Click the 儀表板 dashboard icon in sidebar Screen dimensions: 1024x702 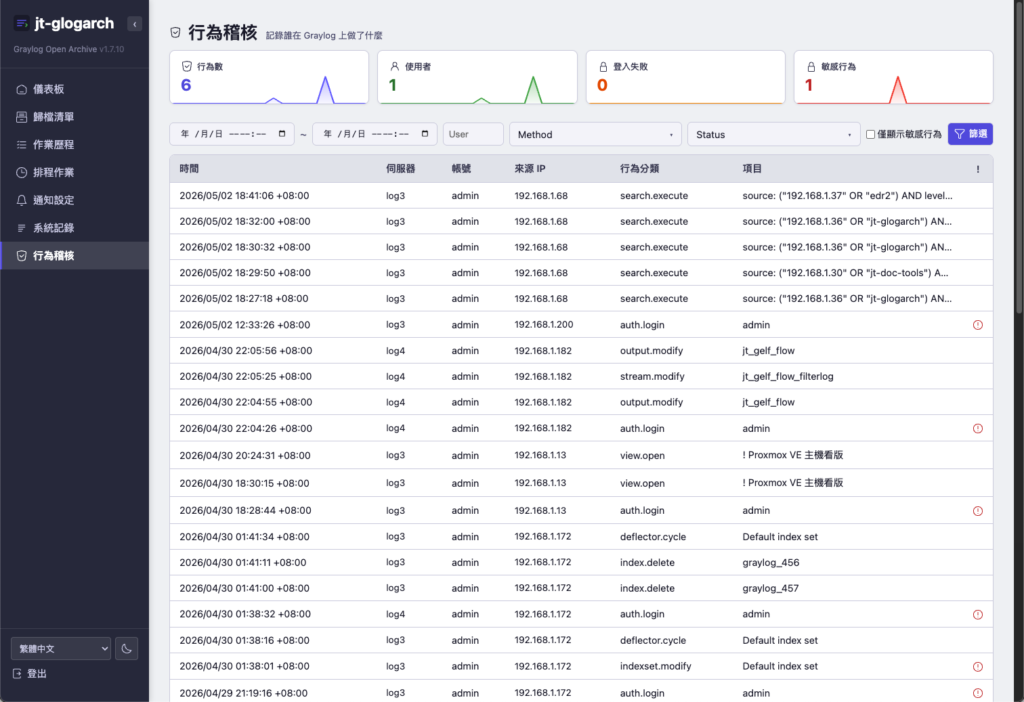[x=22, y=89]
